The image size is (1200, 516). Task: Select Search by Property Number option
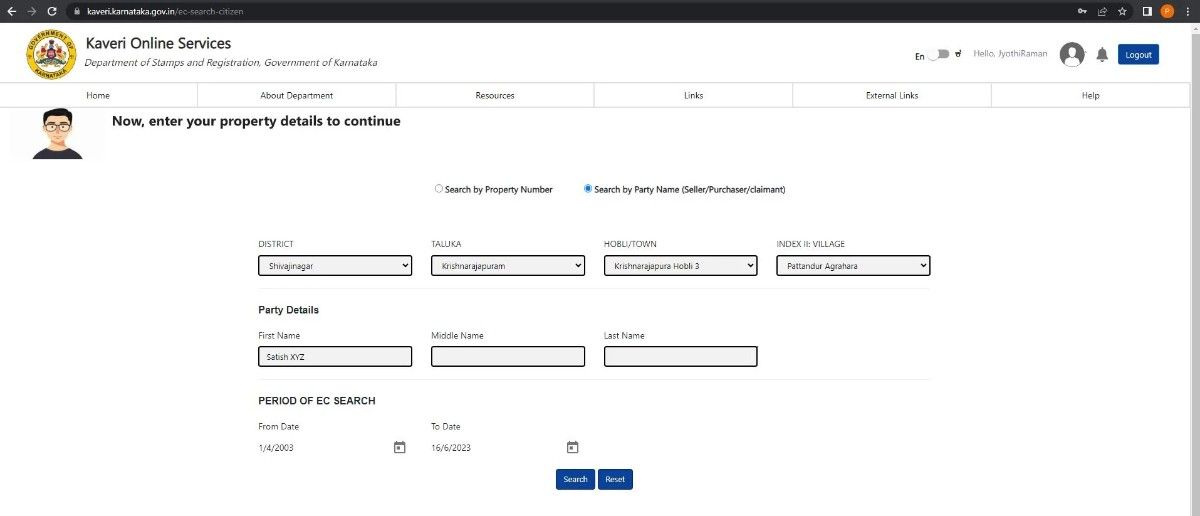[438, 189]
